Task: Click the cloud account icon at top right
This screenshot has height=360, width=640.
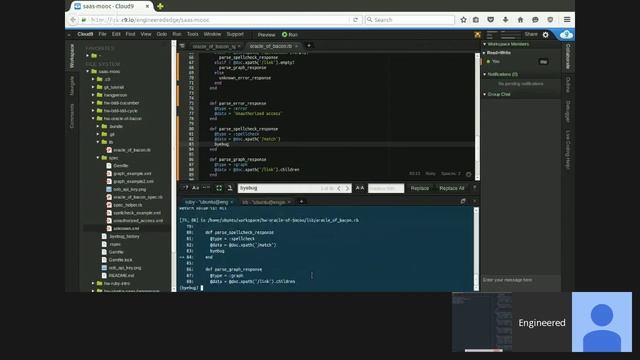Action: (566, 35)
